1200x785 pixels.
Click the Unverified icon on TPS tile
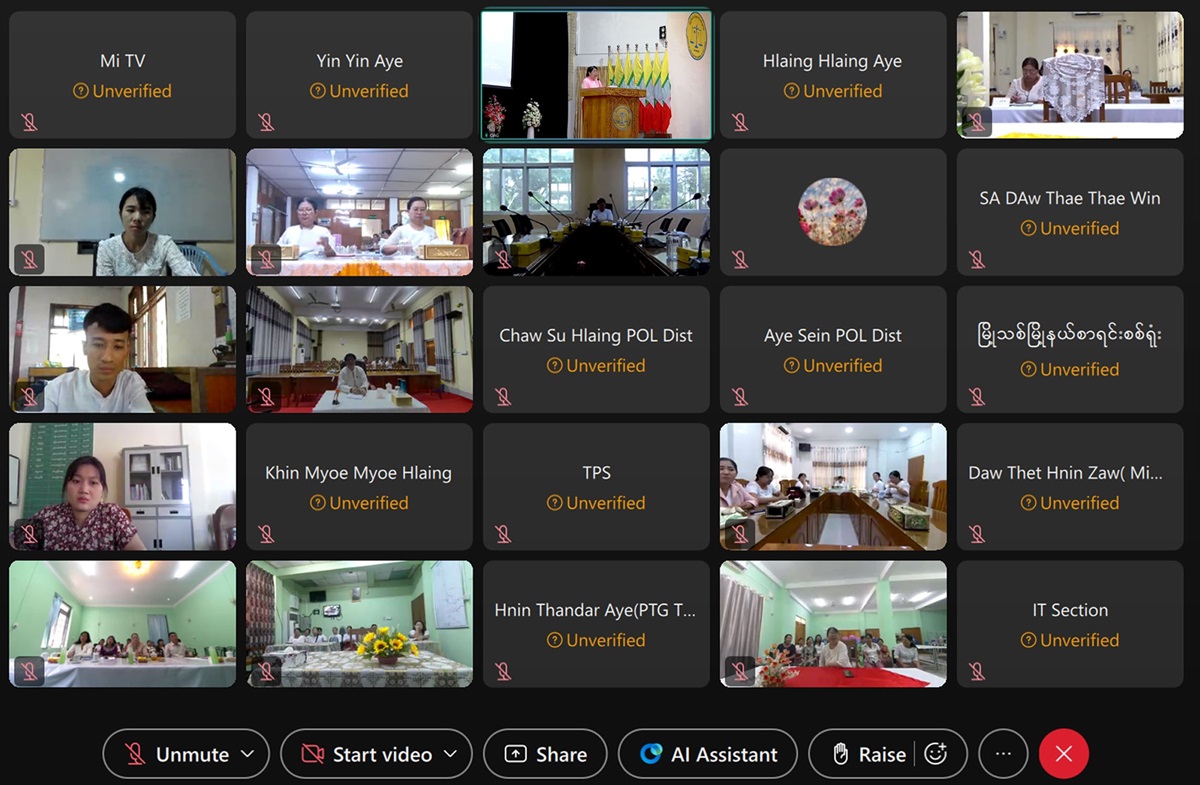point(555,503)
